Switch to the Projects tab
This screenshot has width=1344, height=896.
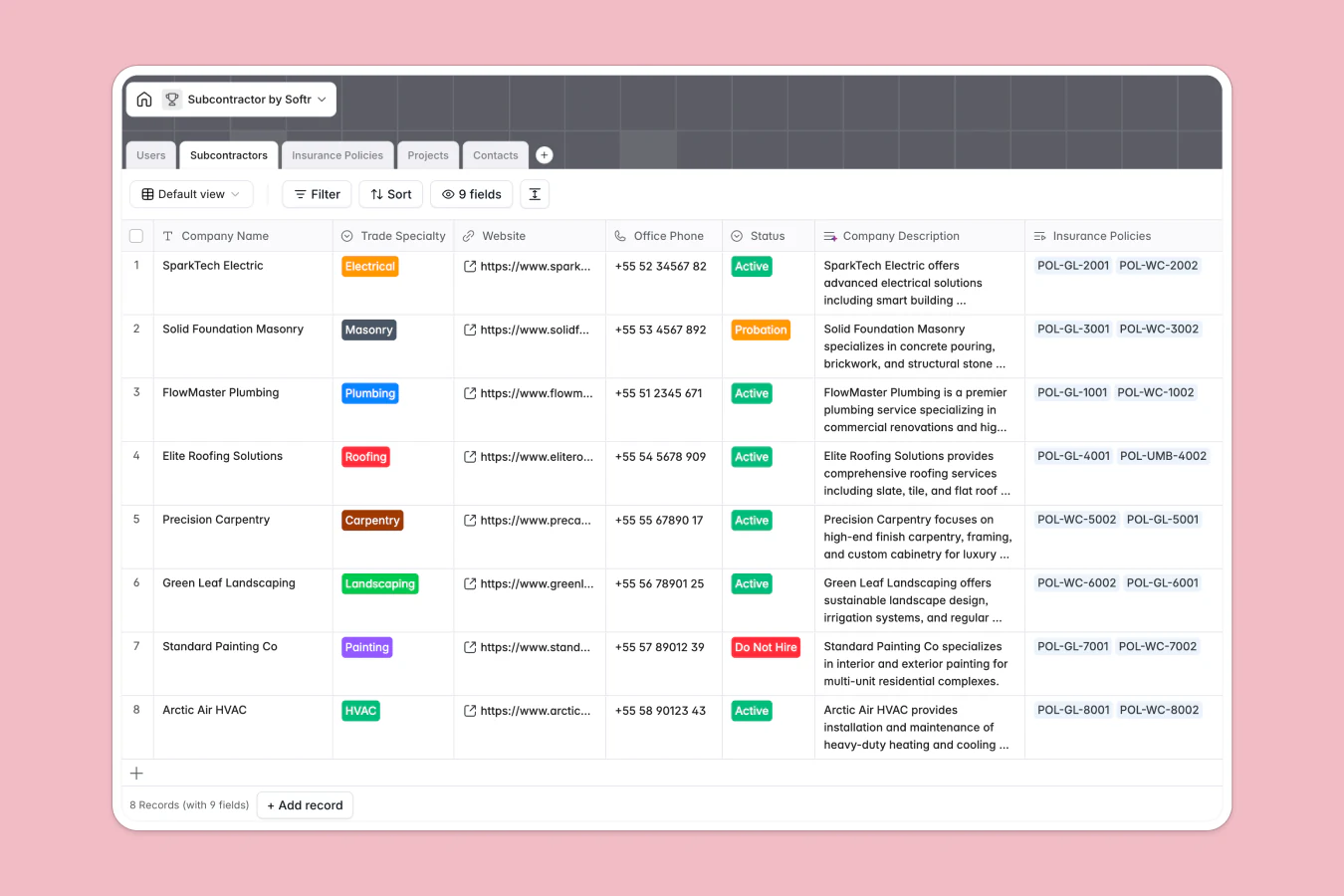tap(428, 155)
